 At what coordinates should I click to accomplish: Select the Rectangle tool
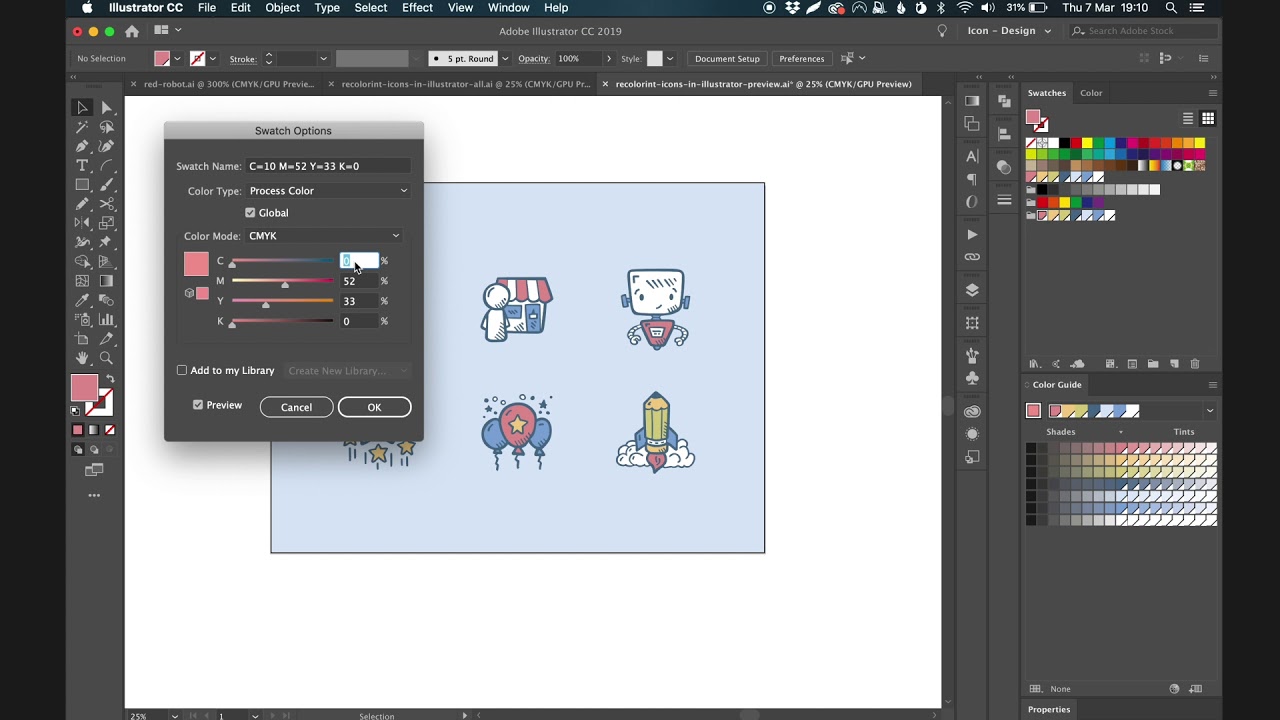82,185
